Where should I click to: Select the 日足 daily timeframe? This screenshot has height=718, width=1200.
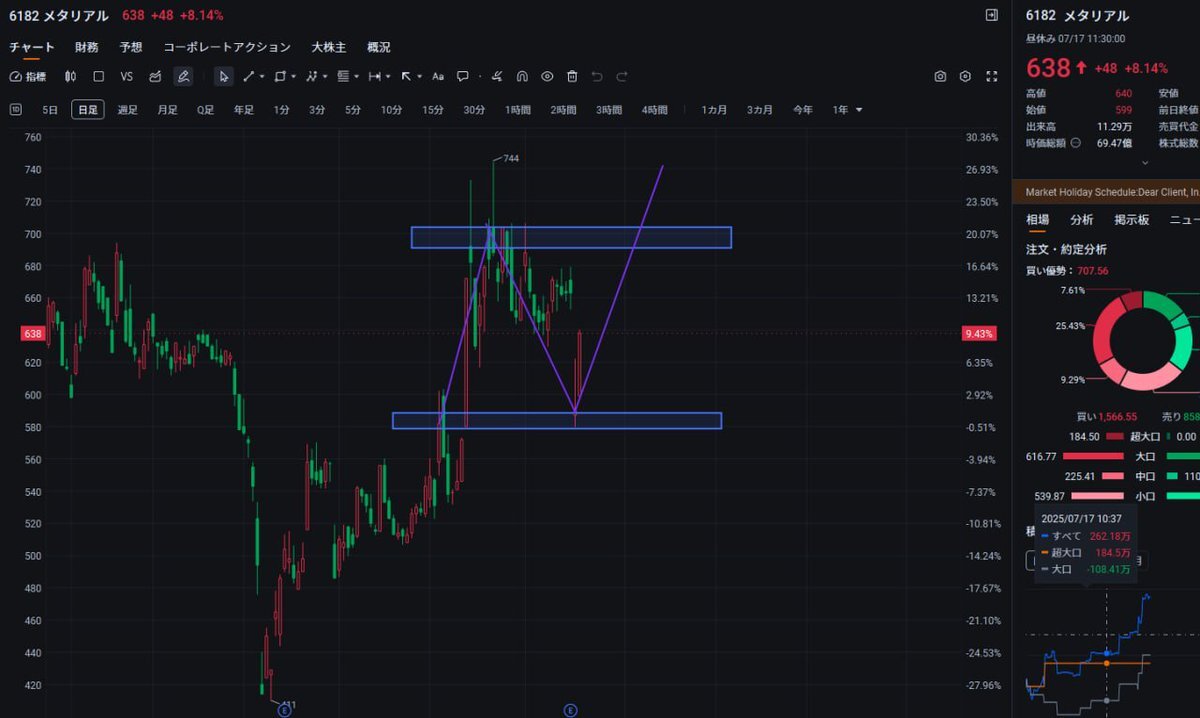click(x=87, y=109)
